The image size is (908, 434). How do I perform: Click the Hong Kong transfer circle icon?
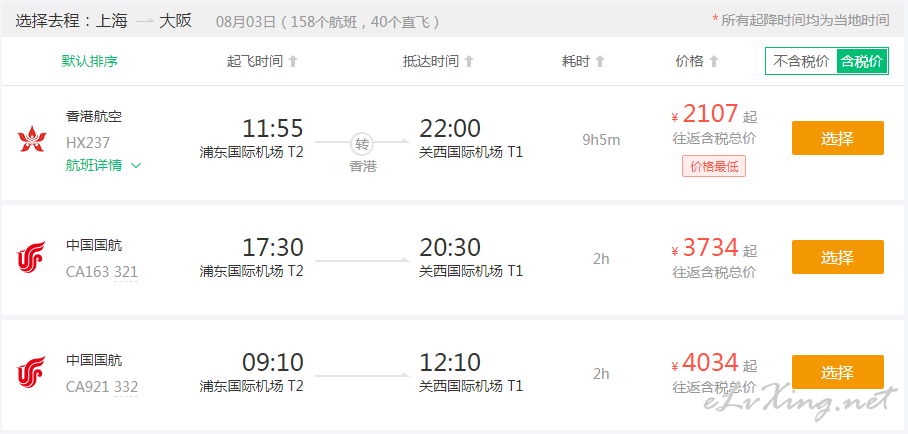[x=363, y=143]
